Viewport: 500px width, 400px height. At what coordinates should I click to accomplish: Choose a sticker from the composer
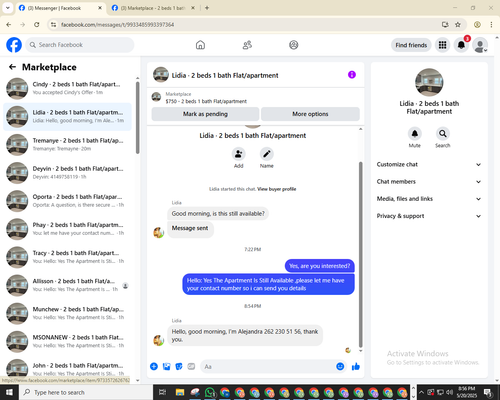pyautogui.click(x=179, y=367)
